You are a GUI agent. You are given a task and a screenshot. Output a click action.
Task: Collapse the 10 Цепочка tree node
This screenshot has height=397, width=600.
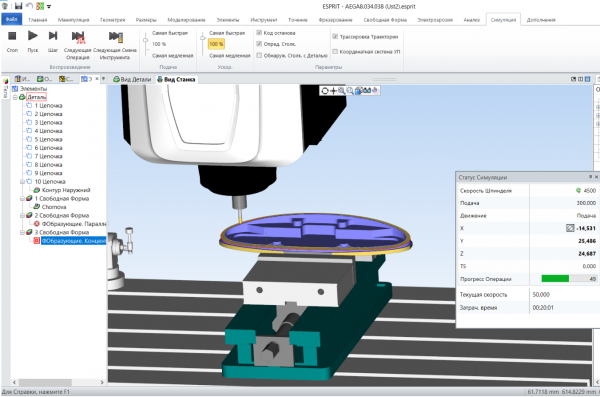coord(23,181)
